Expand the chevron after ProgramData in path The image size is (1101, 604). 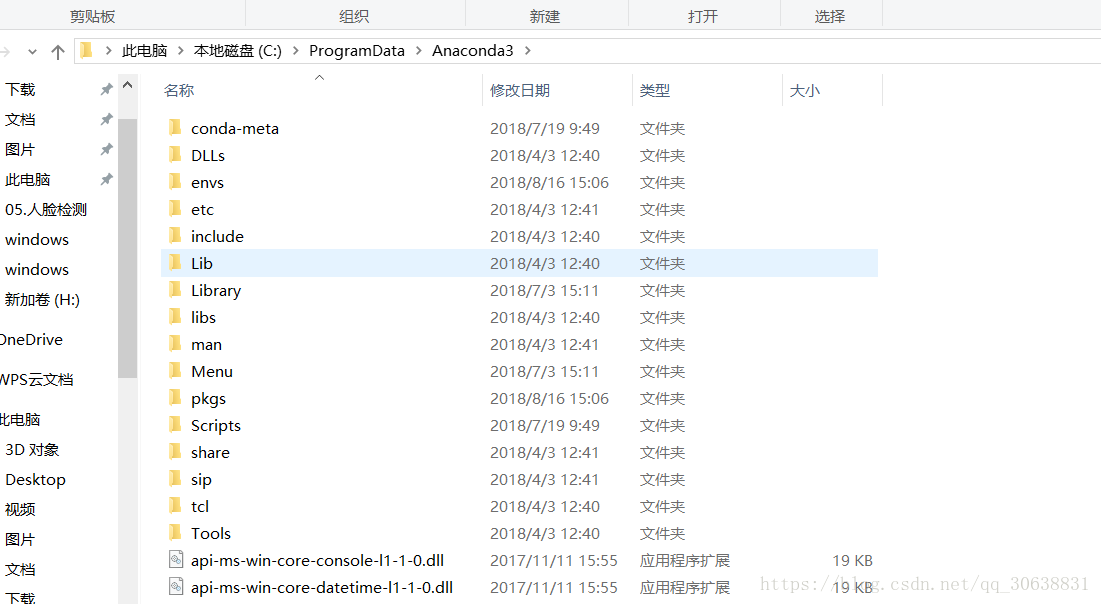(x=418, y=51)
